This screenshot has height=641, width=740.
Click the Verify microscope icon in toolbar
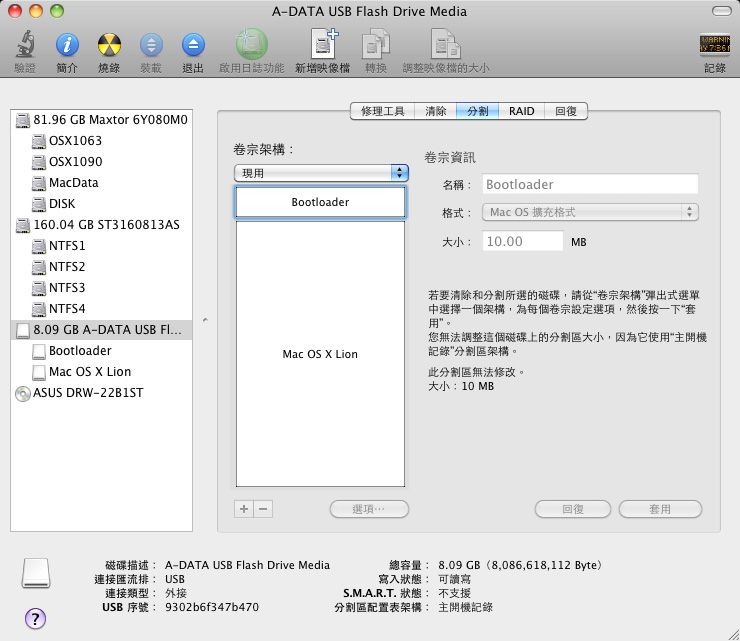pyautogui.click(x=25, y=45)
